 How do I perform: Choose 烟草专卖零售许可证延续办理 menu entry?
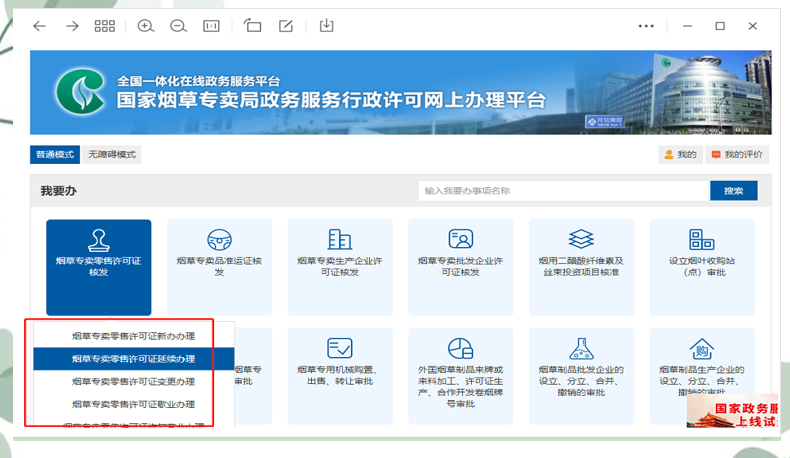(134, 359)
